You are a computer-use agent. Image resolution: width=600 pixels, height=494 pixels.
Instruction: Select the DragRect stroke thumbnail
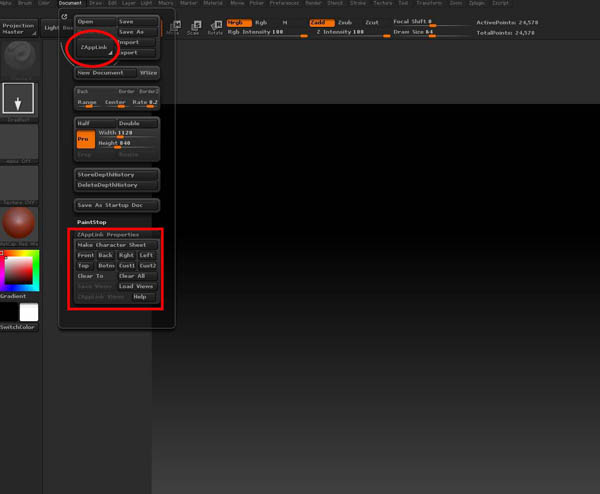pyautogui.click(x=18, y=99)
